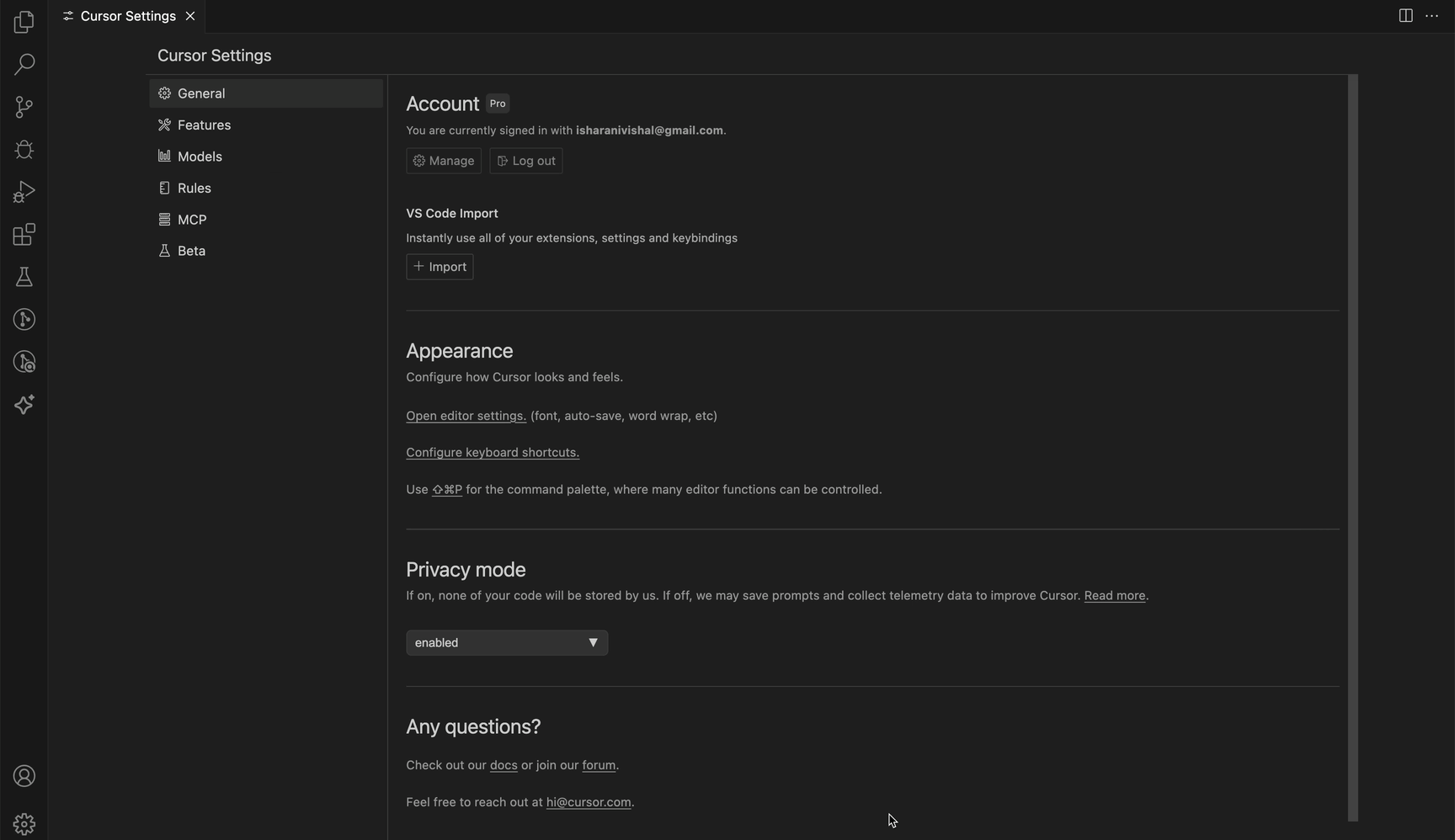Click the Any questions? heading
The width and height of the screenshot is (1455, 840).
pyautogui.click(x=473, y=726)
